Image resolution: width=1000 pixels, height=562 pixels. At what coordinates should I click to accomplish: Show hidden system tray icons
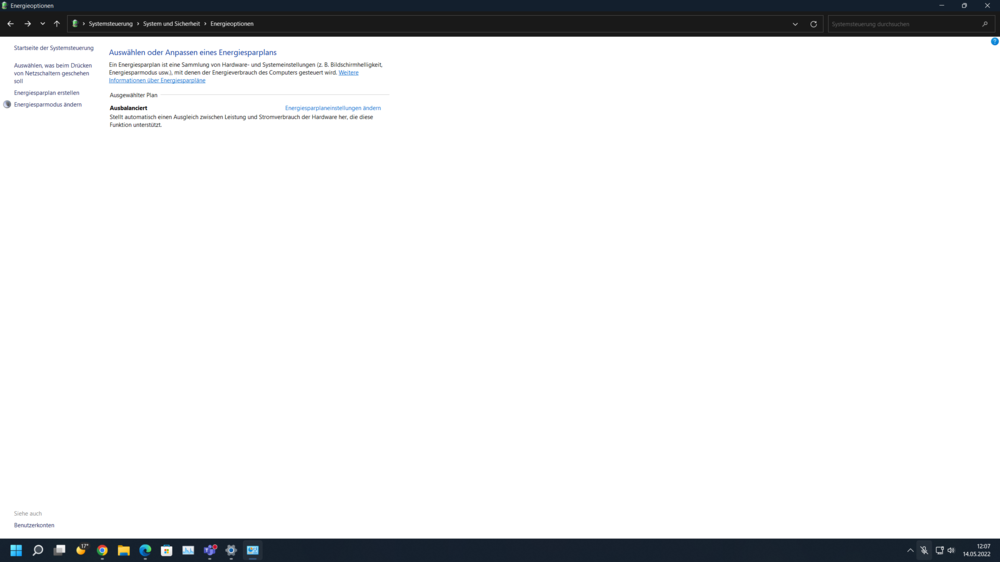coord(910,550)
